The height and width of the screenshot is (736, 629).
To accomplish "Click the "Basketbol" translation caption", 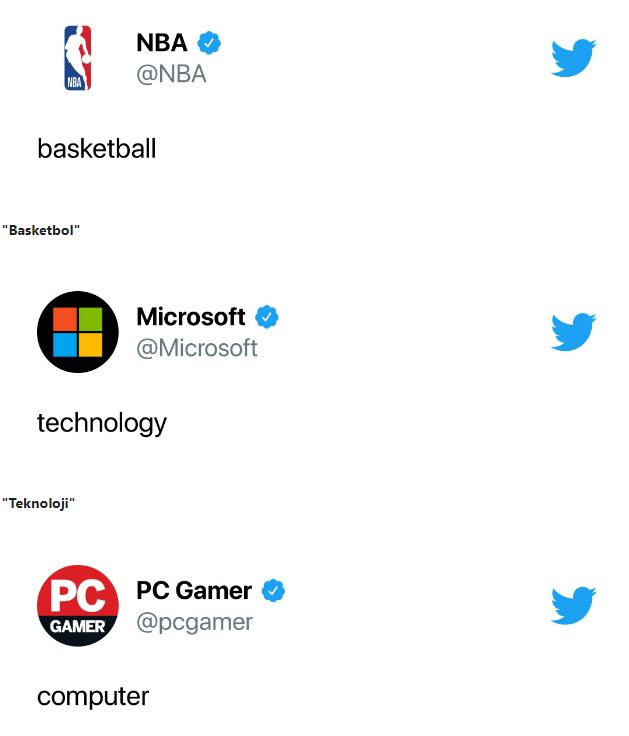I will [x=41, y=231].
